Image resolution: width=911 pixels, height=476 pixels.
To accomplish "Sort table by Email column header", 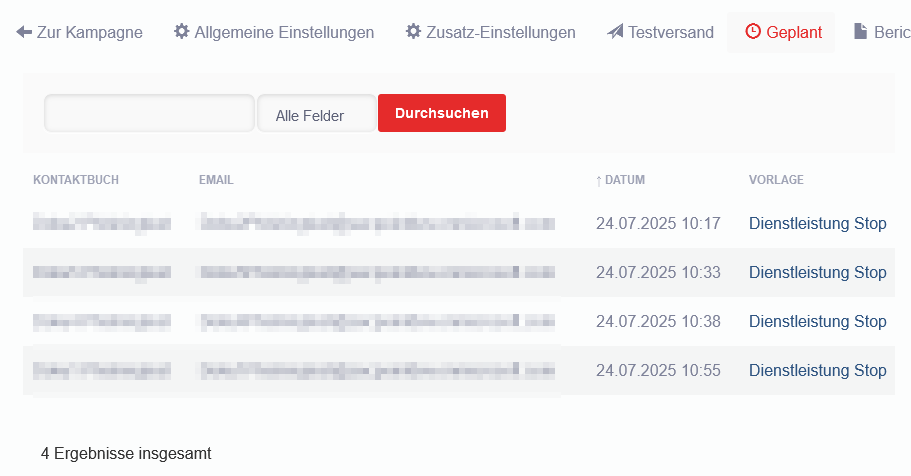I will (x=216, y=180).
